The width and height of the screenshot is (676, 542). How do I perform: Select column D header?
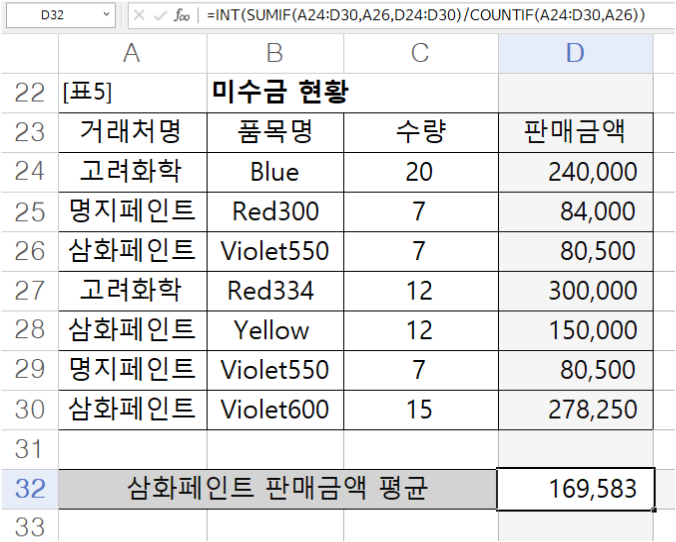[575, 53]
